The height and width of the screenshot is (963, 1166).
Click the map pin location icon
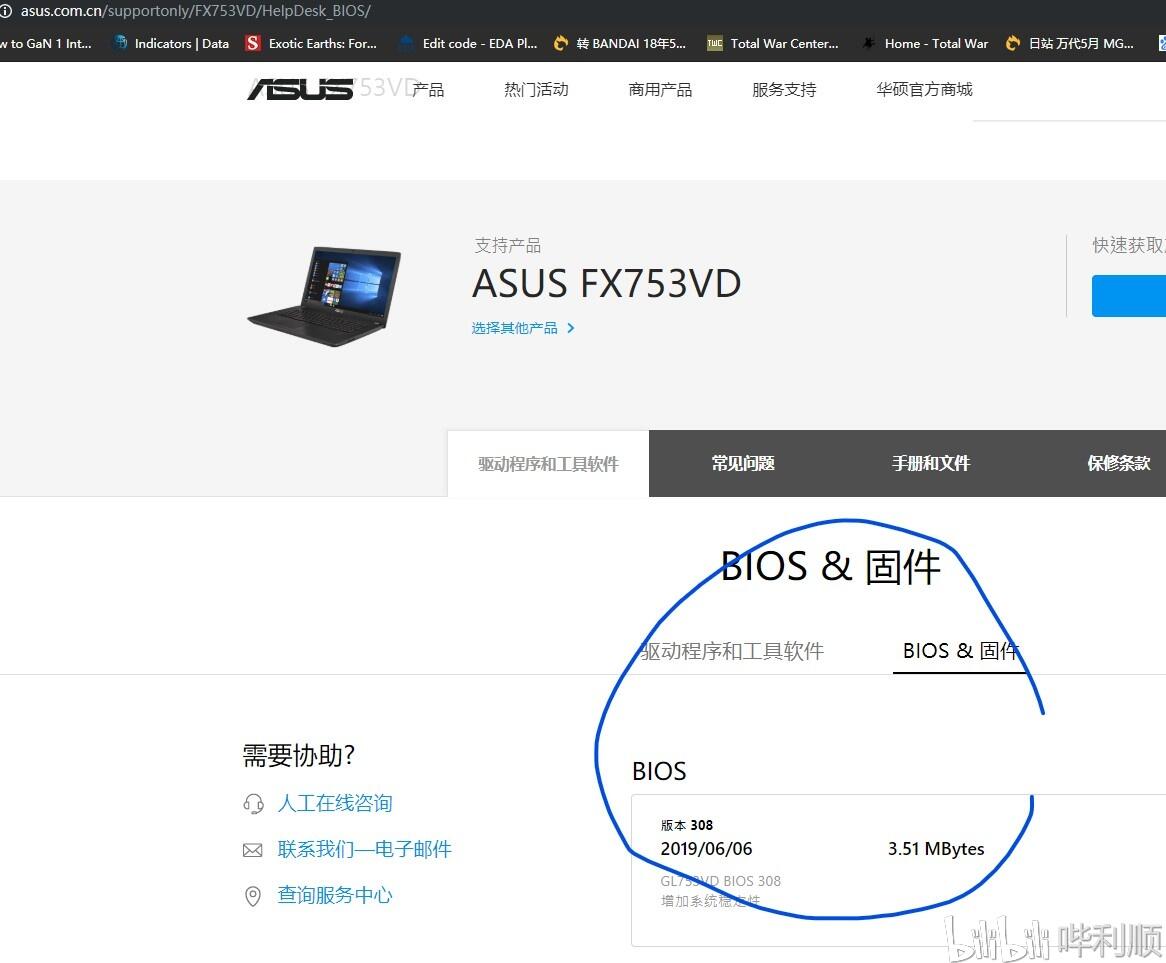coord(253,896)
